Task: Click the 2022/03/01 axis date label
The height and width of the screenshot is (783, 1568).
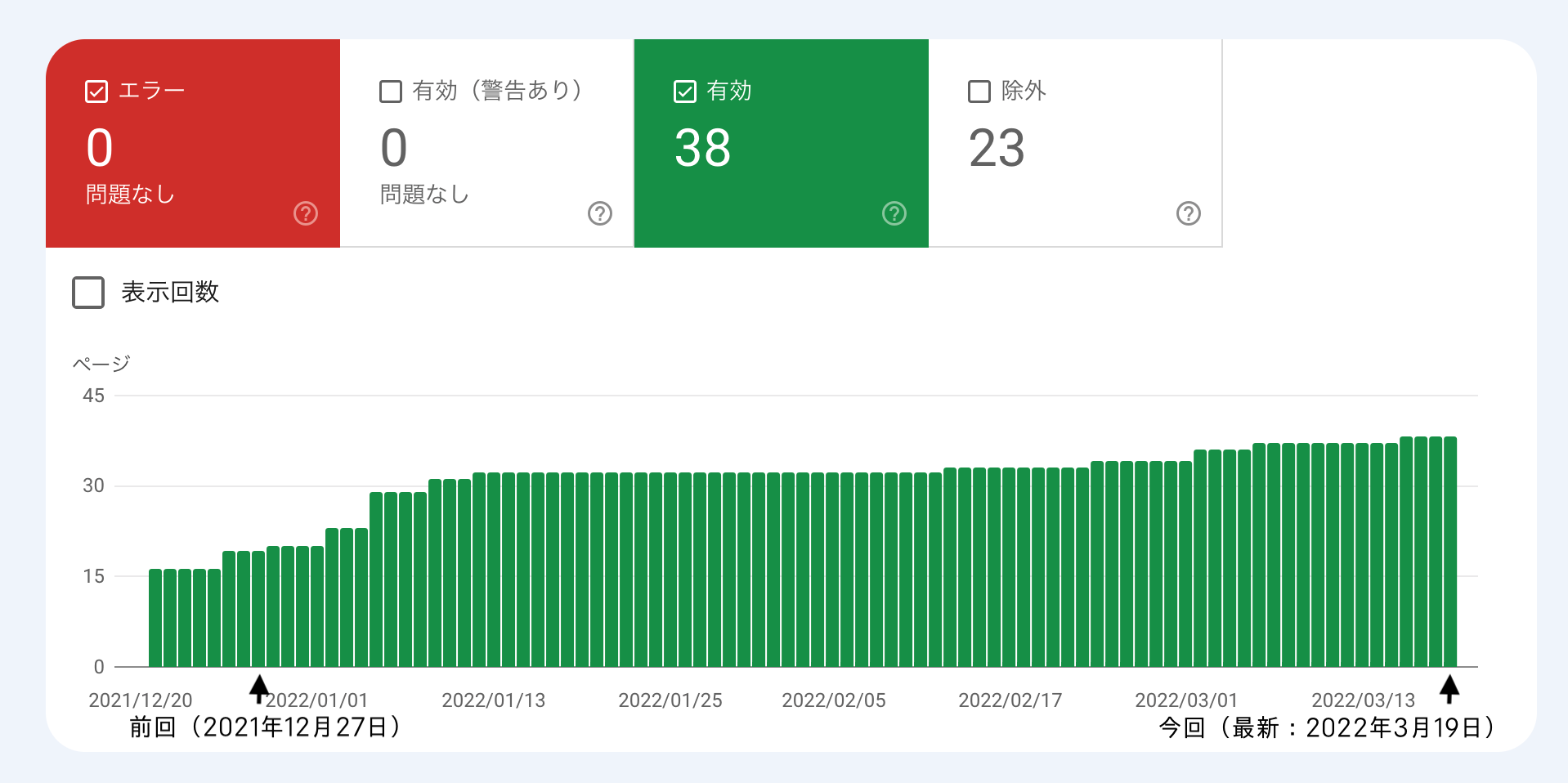Action: [x=1187, y=700]
